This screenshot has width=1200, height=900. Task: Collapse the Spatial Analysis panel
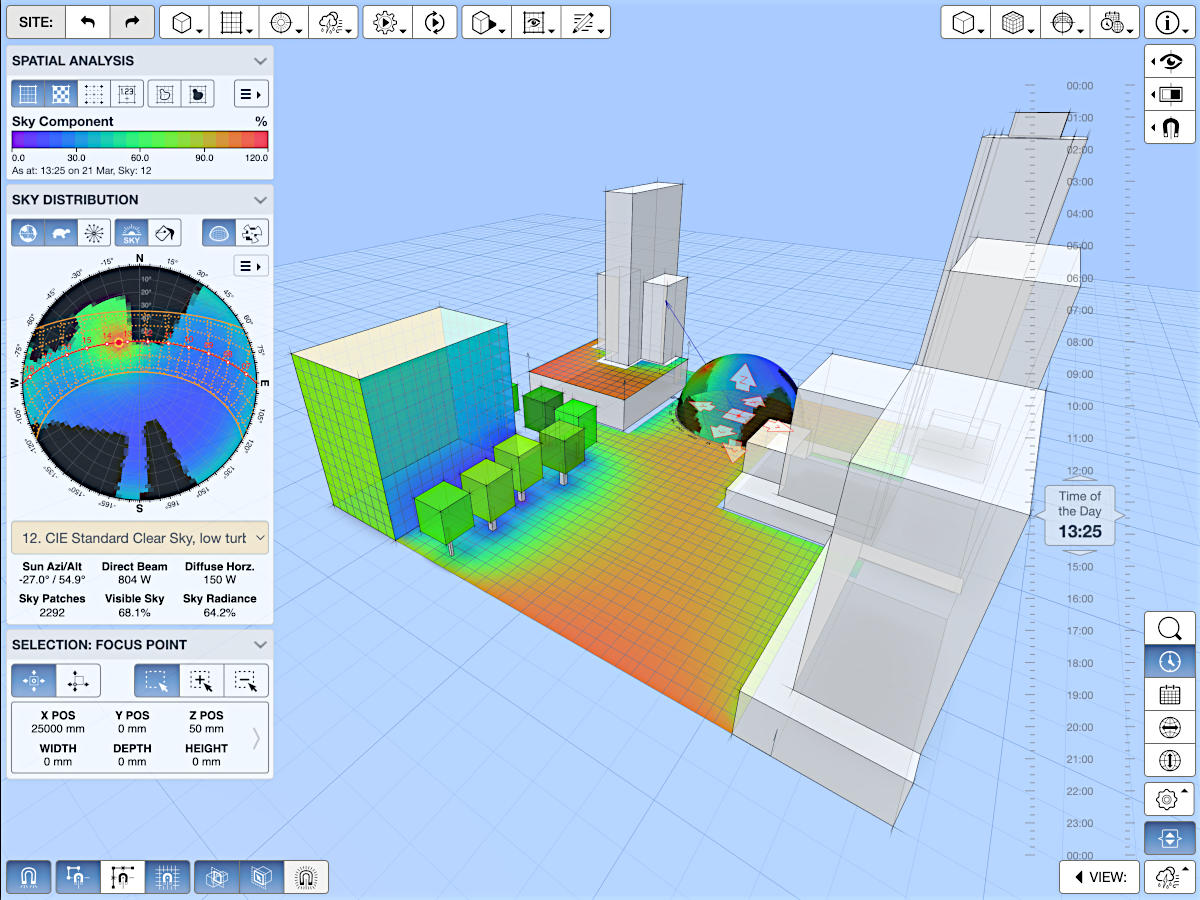(x=260, y=61)
